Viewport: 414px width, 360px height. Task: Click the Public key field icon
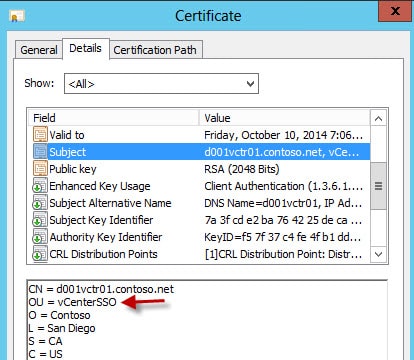tap(40, 169)
